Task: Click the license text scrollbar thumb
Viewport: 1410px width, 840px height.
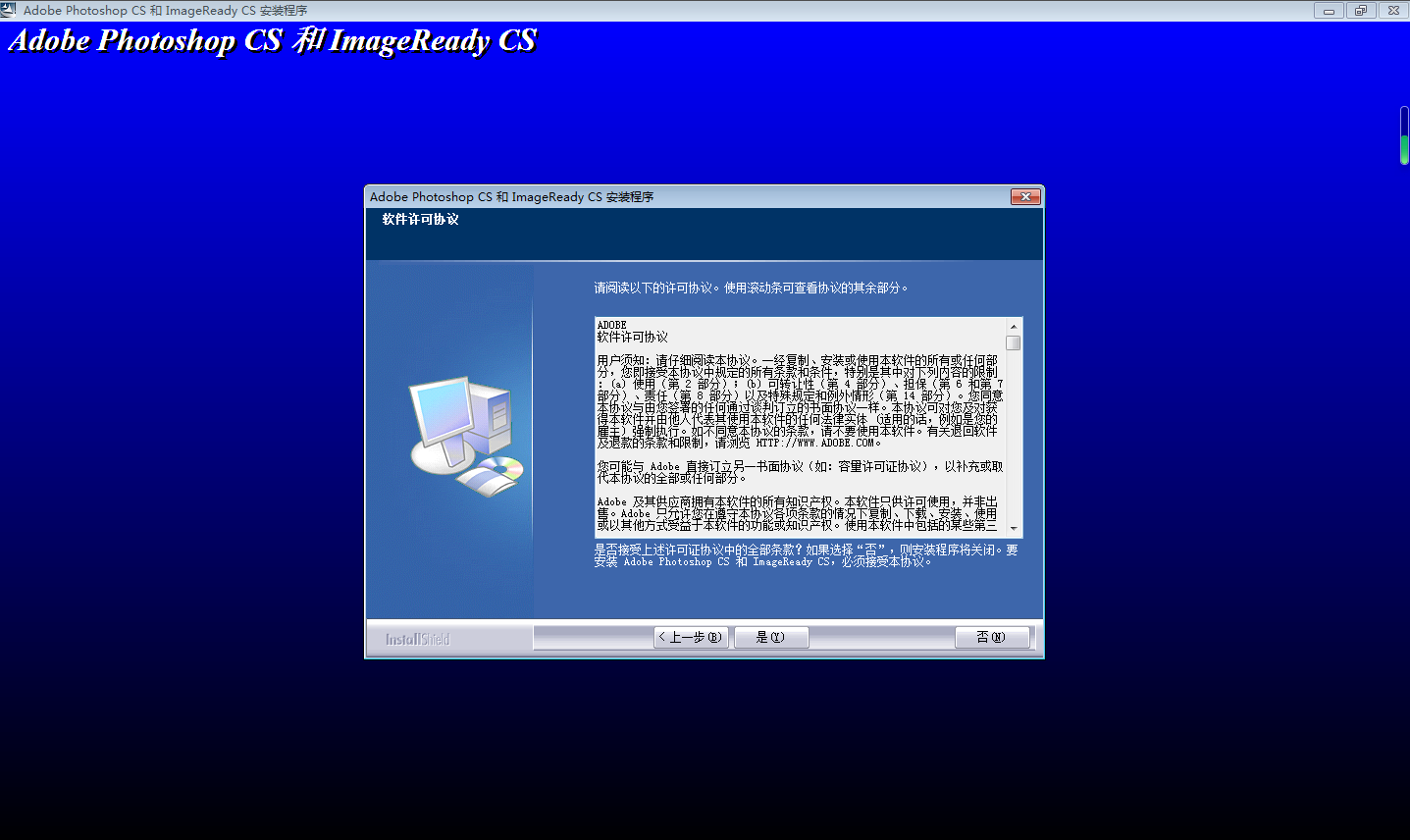Action: pyautogui.click(x=1013, y=343)
